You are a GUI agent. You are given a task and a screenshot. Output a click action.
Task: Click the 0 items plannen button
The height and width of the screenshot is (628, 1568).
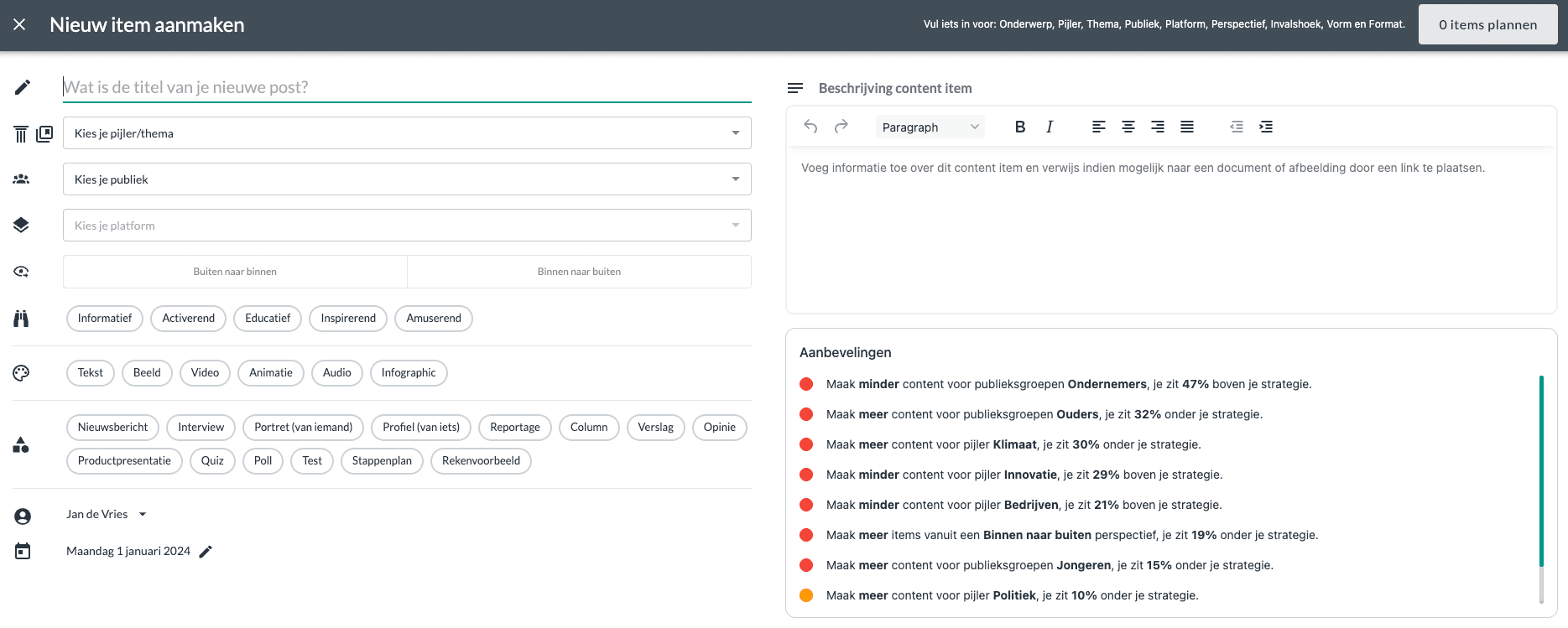click(x=1487, y=25)
